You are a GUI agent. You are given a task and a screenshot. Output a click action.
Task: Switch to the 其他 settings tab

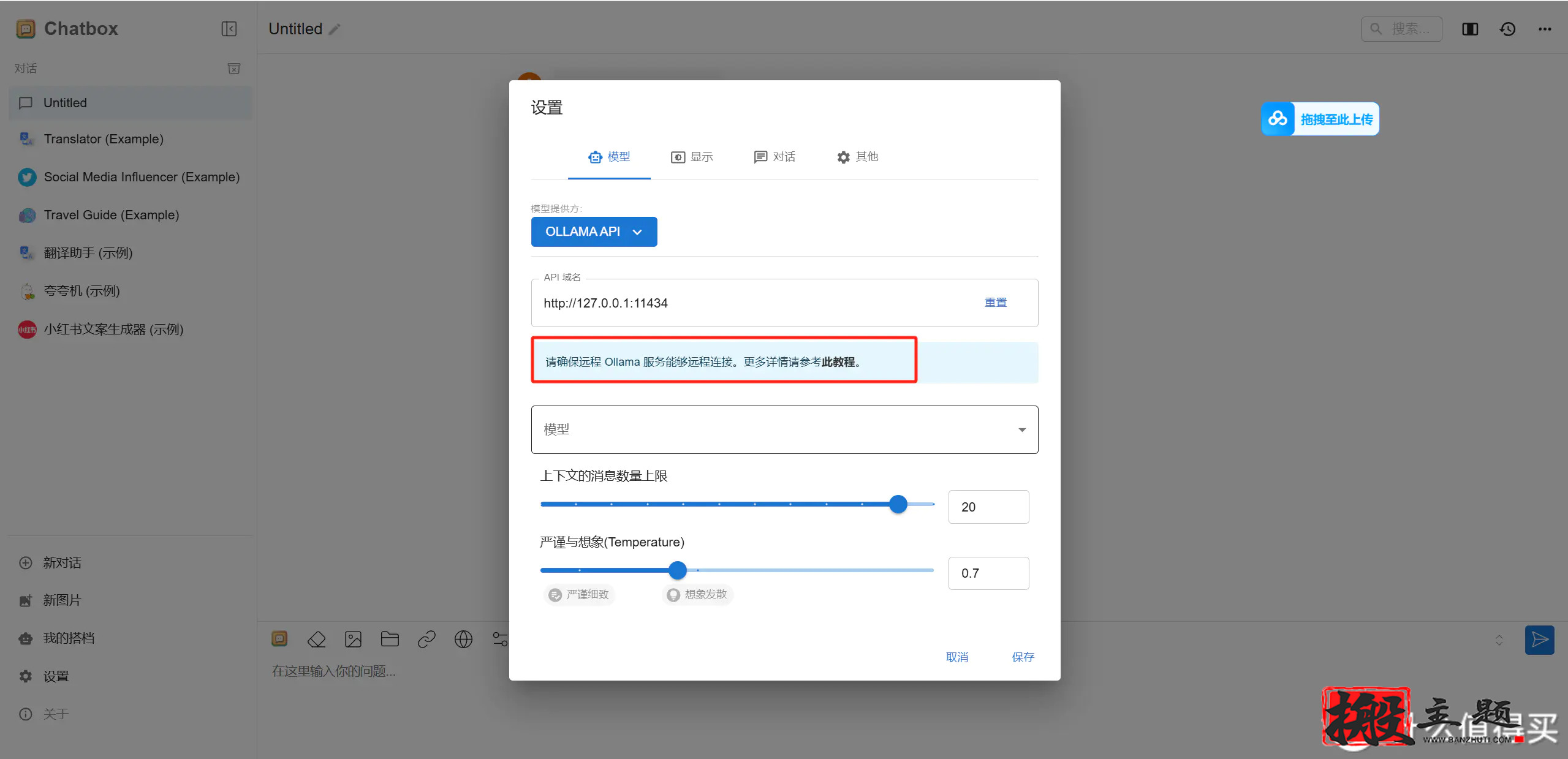pyautogui.click(x=857, y=157)
